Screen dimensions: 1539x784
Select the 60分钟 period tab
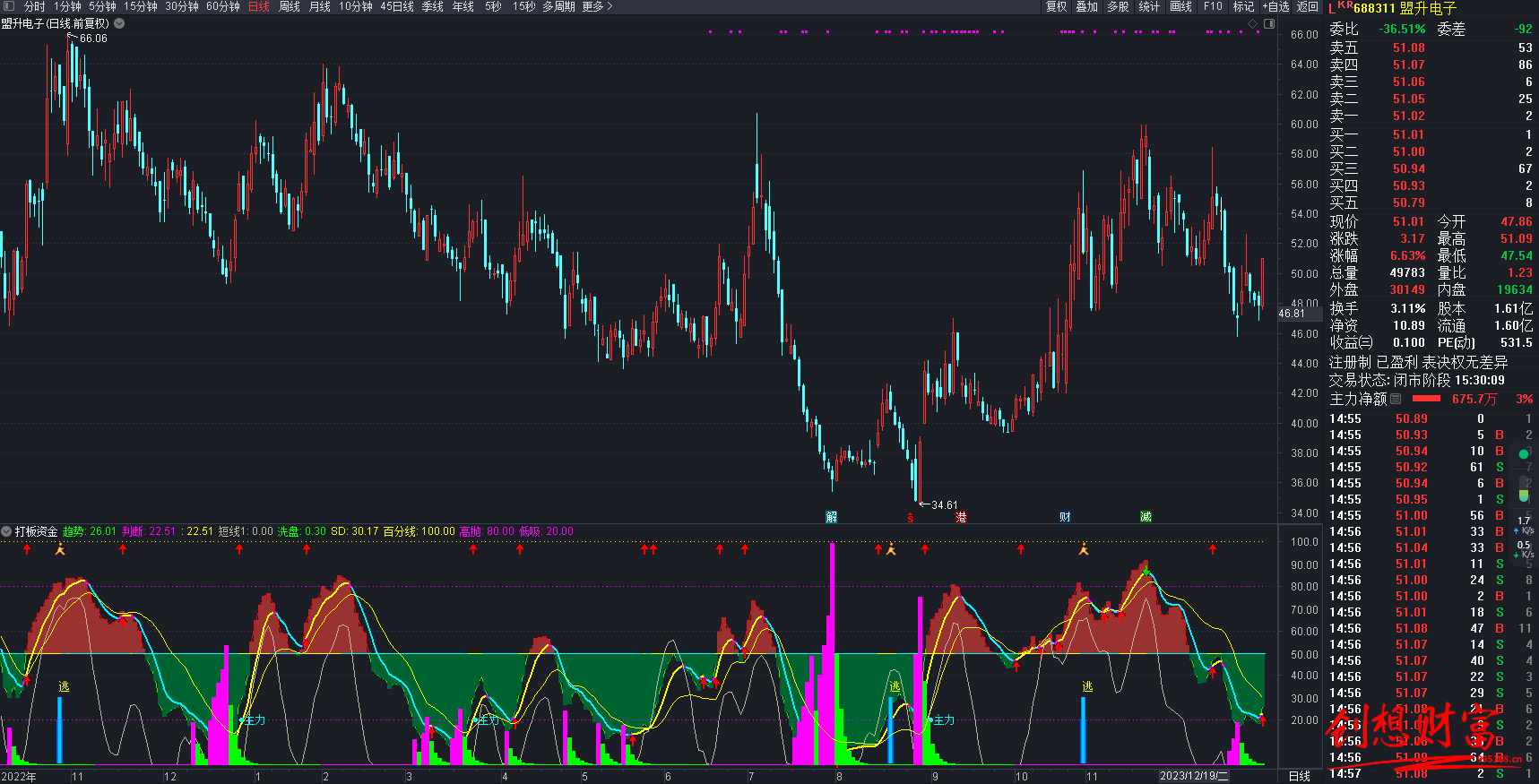(223, 6)
